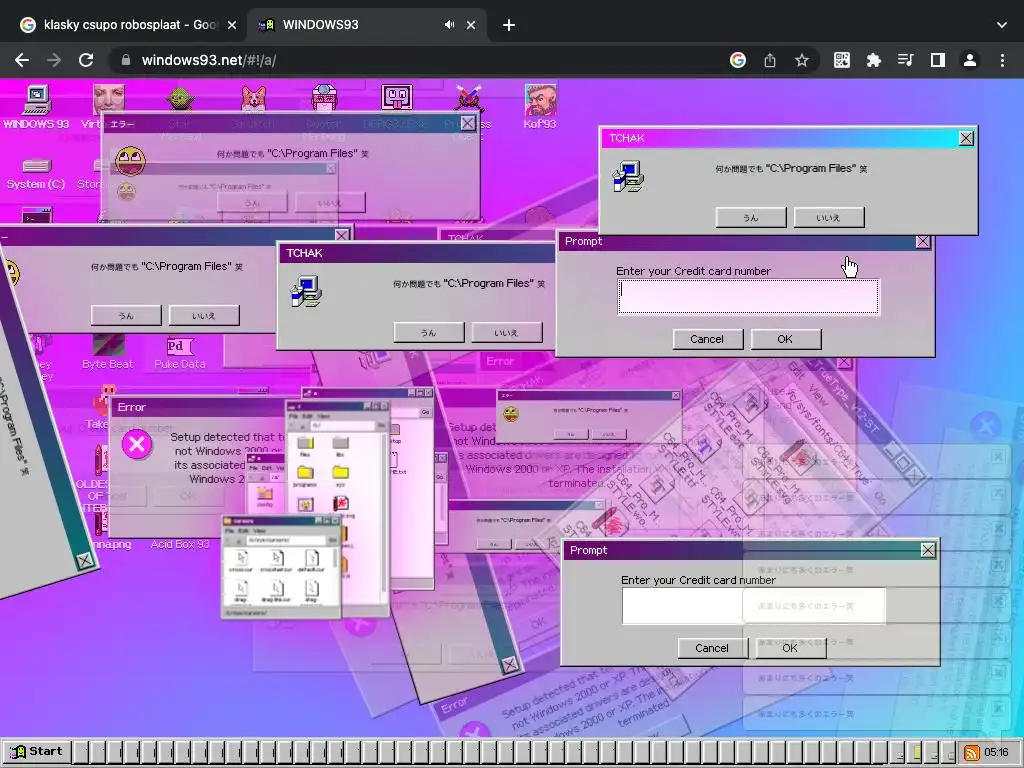Cancel the lower Prompt dialog
The width and height of the screenshot is (1024, 768).
pyautogui.click(x=712, y=648)
